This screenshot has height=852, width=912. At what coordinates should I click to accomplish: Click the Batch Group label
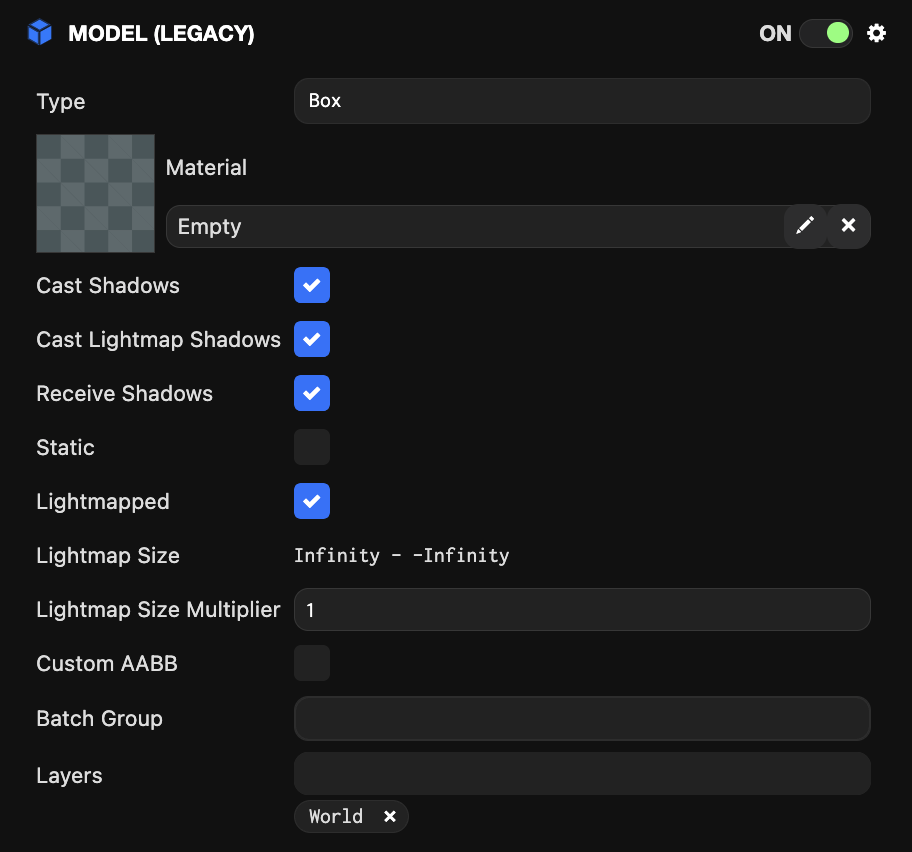tap(99, 719)
